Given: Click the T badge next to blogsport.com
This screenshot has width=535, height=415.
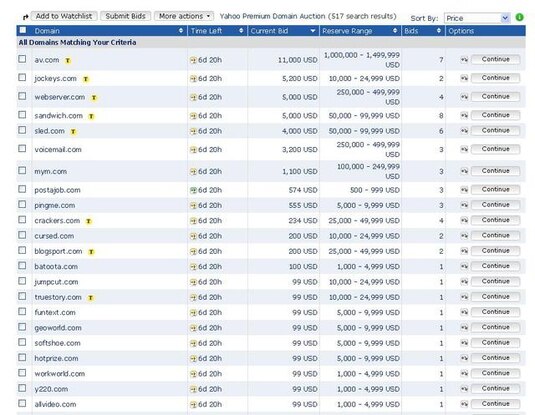Looking at the screenshot, I should (x=91, y=252).
